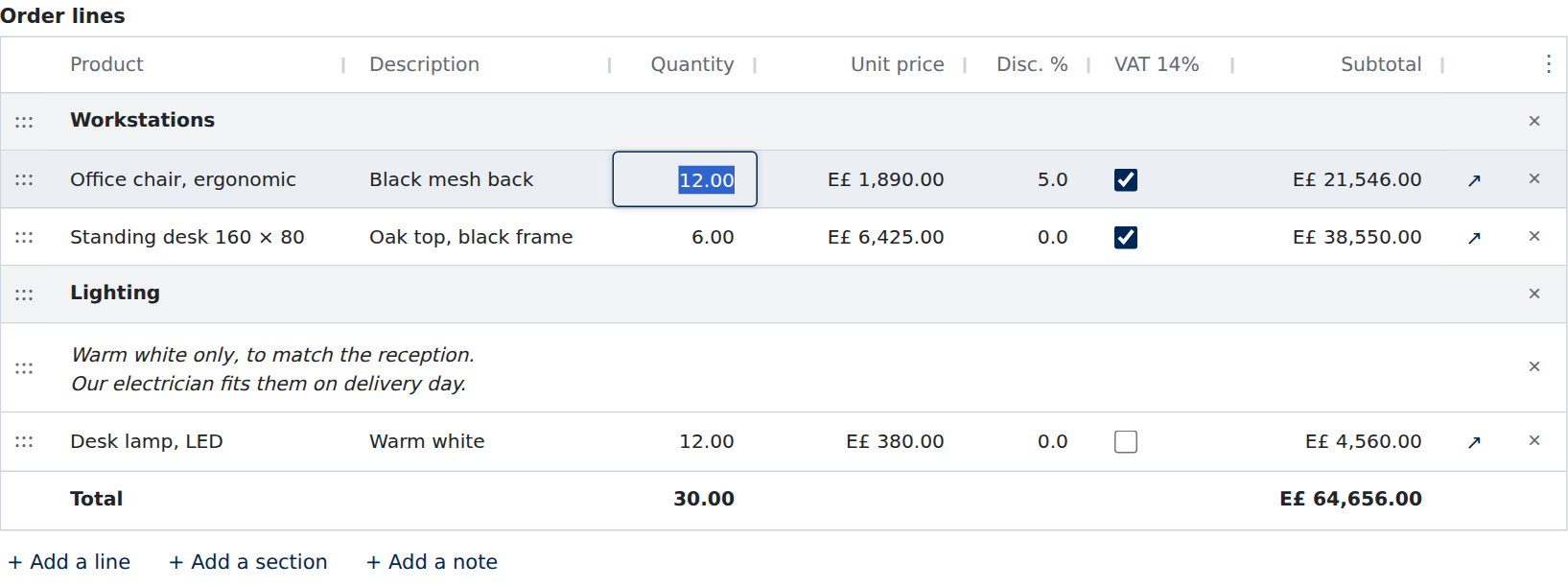The image size is (1568, 587).
Task: Select Desk lamp unit price E£ 380.00
Action: (x=895, y=441)
